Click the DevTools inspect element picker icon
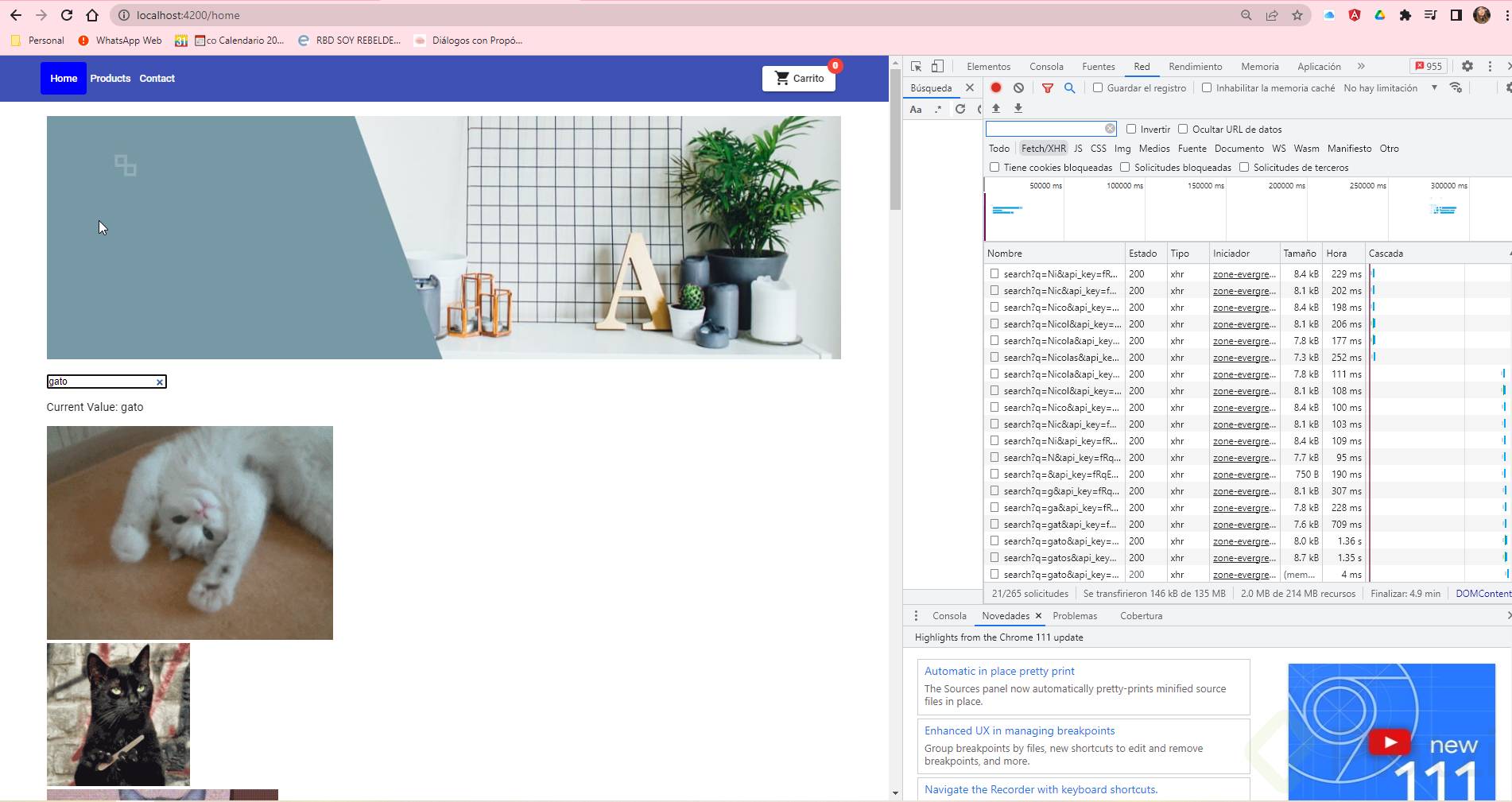This screenshot has height=802, width=1512. click(x=916, y=67)
